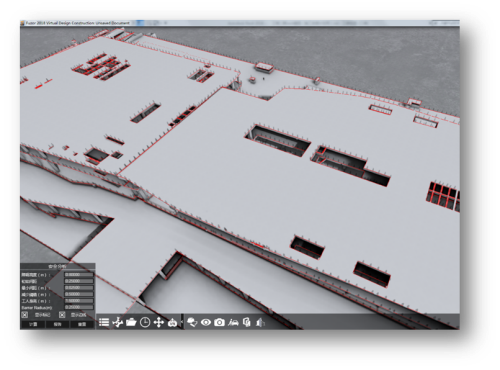Open the clash documents icon in toolbar

click(x=247, y=322)
